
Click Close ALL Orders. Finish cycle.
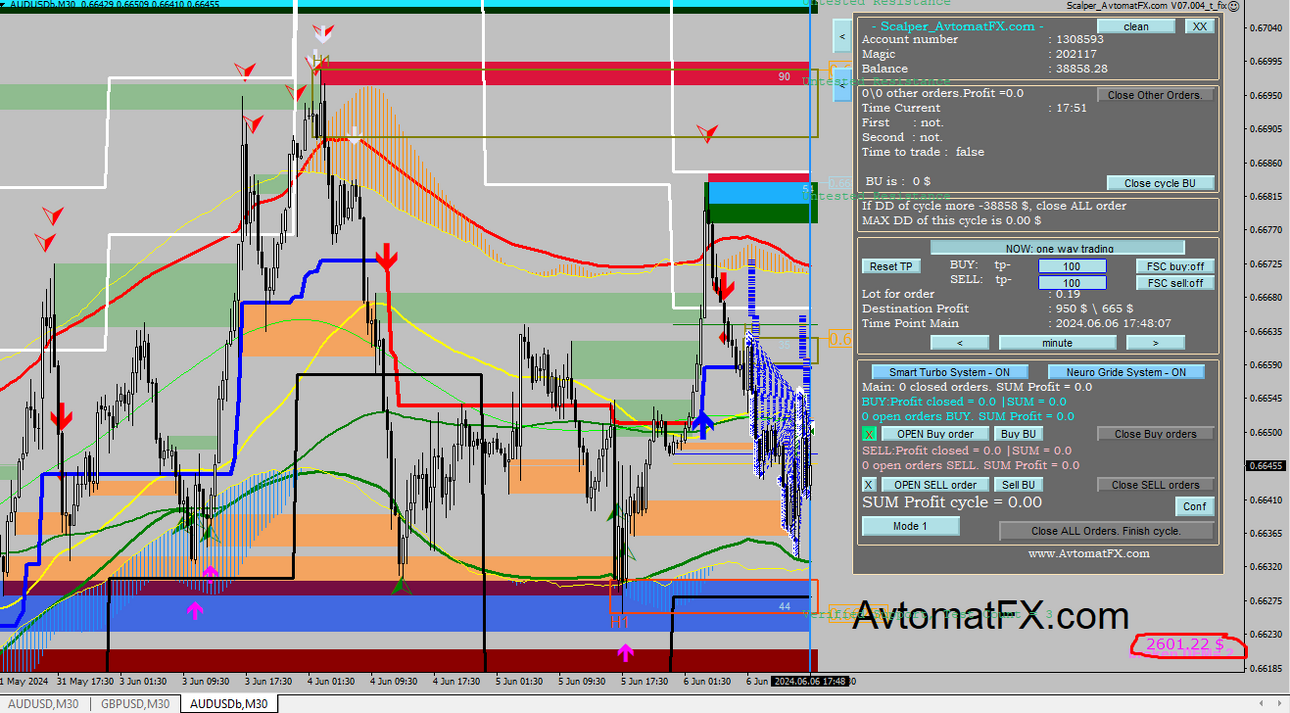coord(1106,531)
